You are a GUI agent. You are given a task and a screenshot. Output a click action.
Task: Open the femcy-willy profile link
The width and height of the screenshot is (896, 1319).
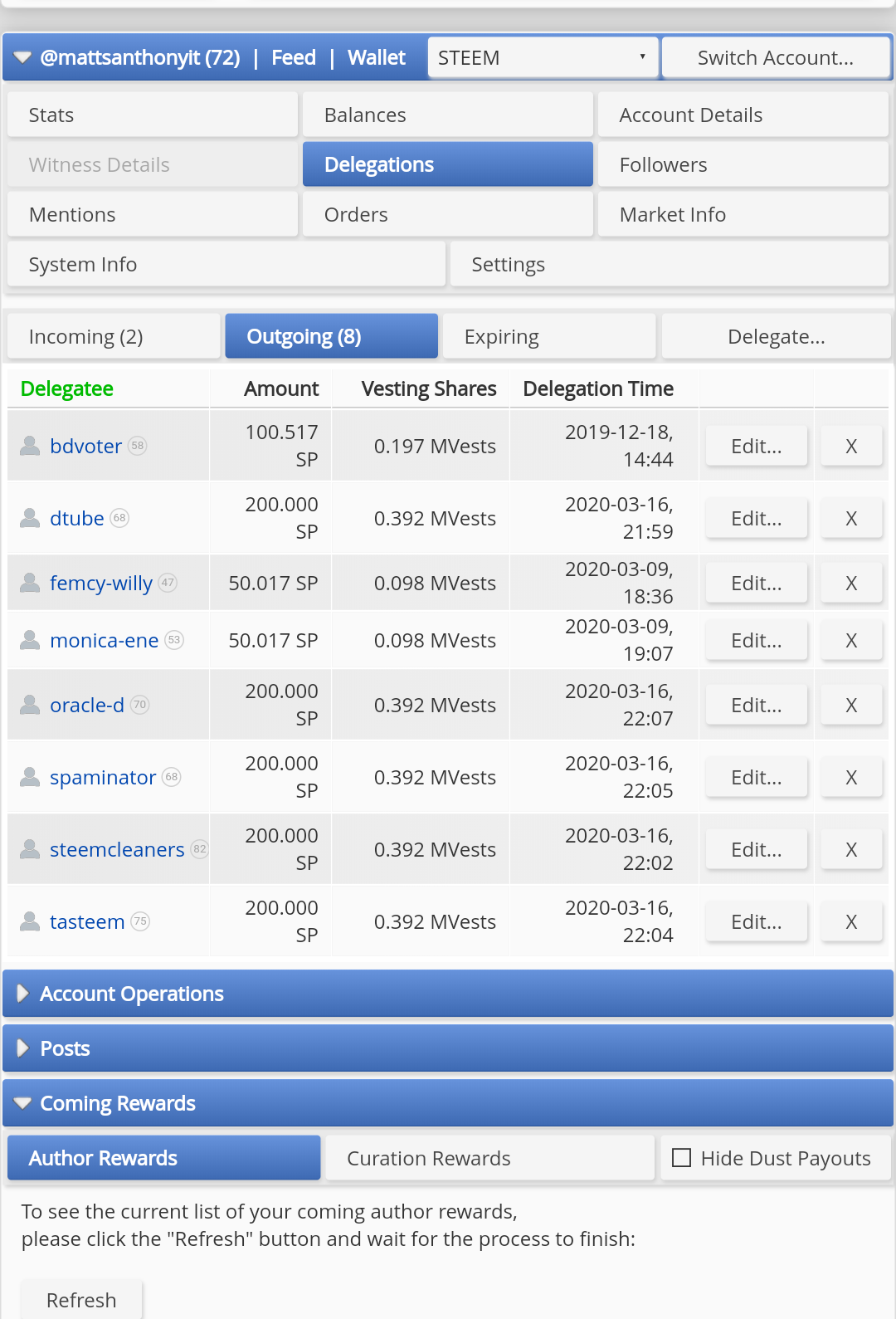(101, 583)
